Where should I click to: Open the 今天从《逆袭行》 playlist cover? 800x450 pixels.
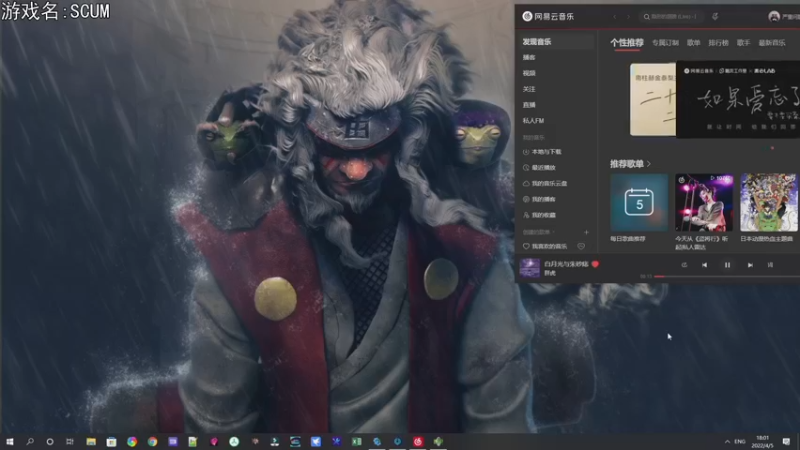tap(704, 203)
